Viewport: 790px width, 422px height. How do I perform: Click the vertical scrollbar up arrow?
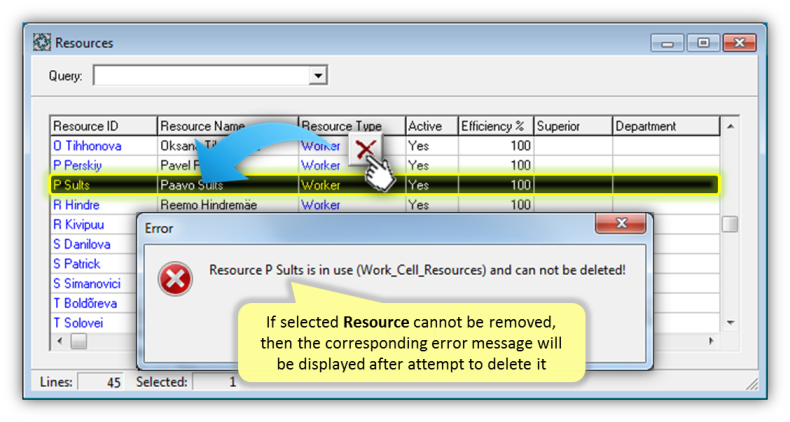point(730,126)
